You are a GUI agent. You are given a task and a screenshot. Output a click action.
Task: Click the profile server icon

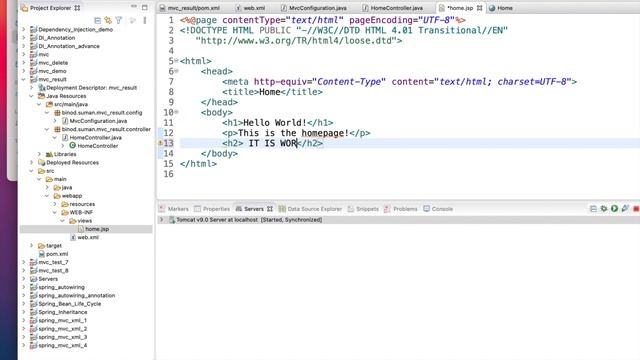click(x=625, y=209)
